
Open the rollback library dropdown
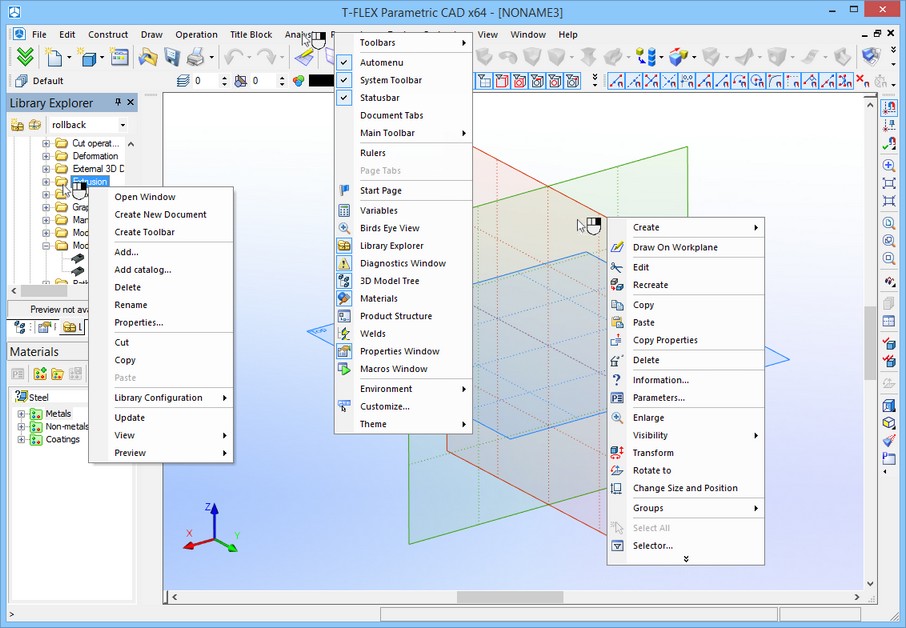pyautogui.click(x=122, y=125)
